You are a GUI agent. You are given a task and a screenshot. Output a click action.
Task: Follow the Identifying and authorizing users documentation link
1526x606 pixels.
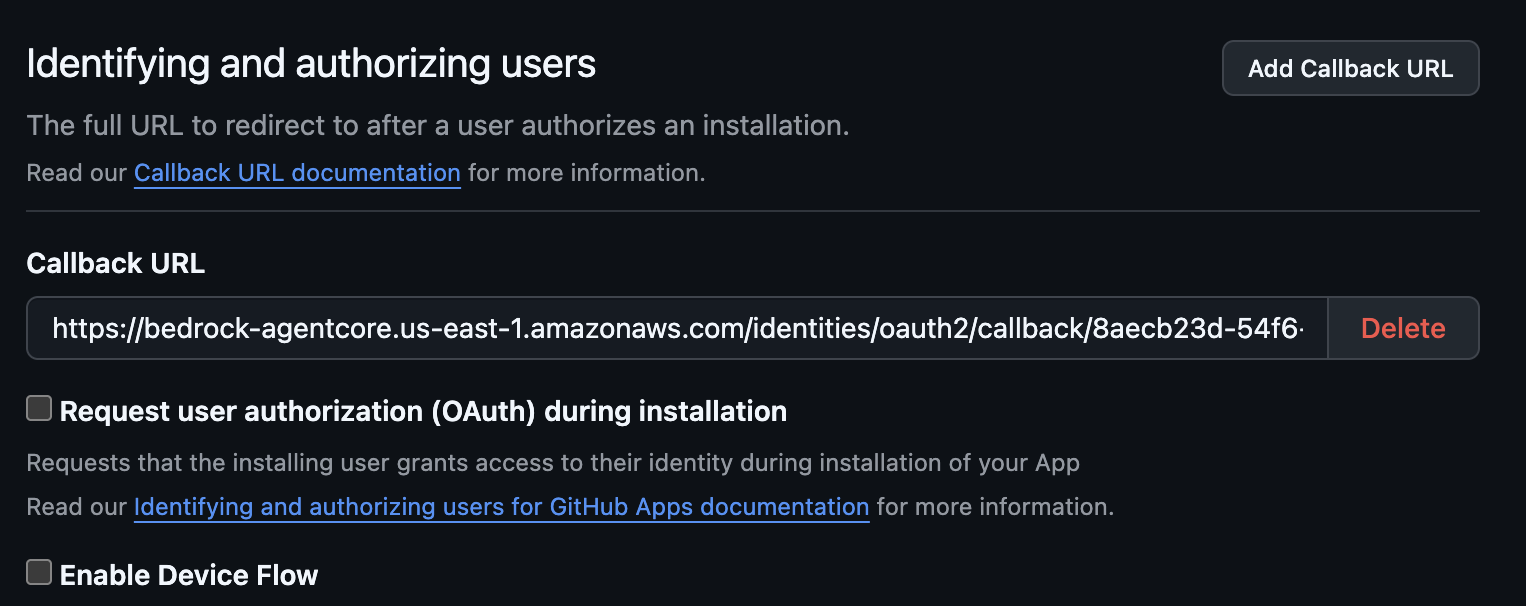500,507
